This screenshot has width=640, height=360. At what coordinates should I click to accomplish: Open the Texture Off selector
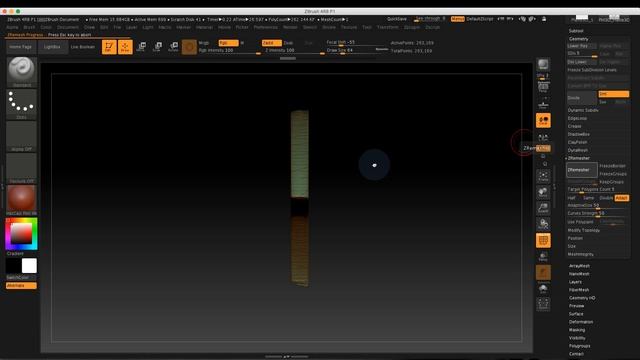click(21, 168)
